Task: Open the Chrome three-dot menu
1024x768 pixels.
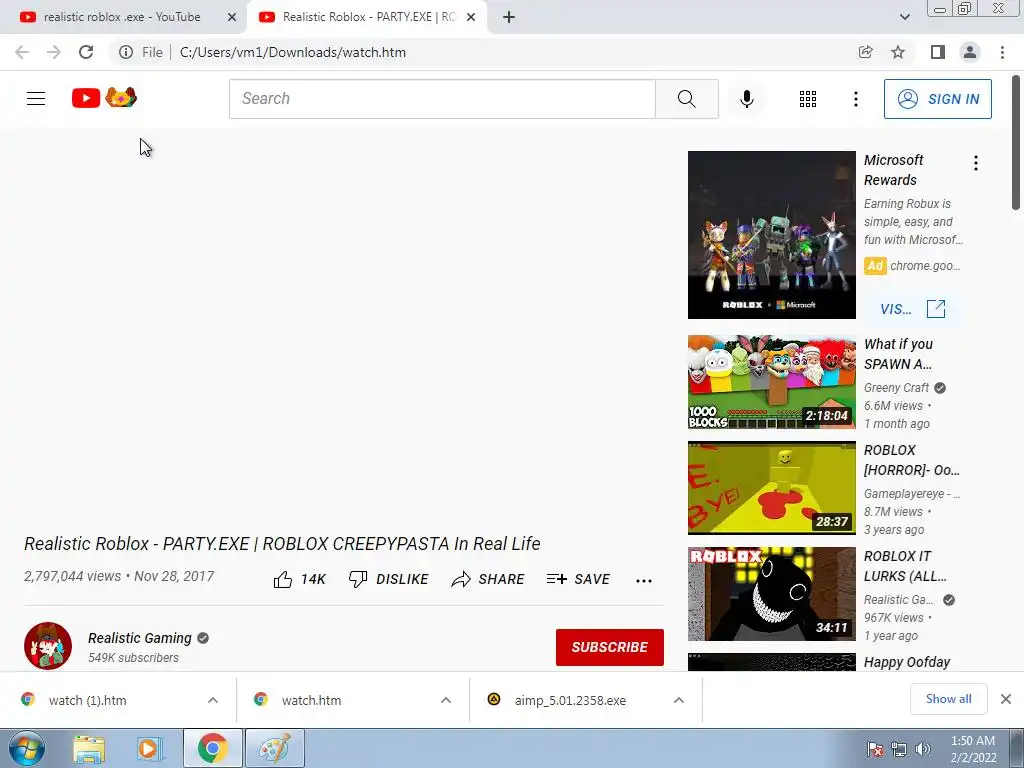Action: (1002, 52)
